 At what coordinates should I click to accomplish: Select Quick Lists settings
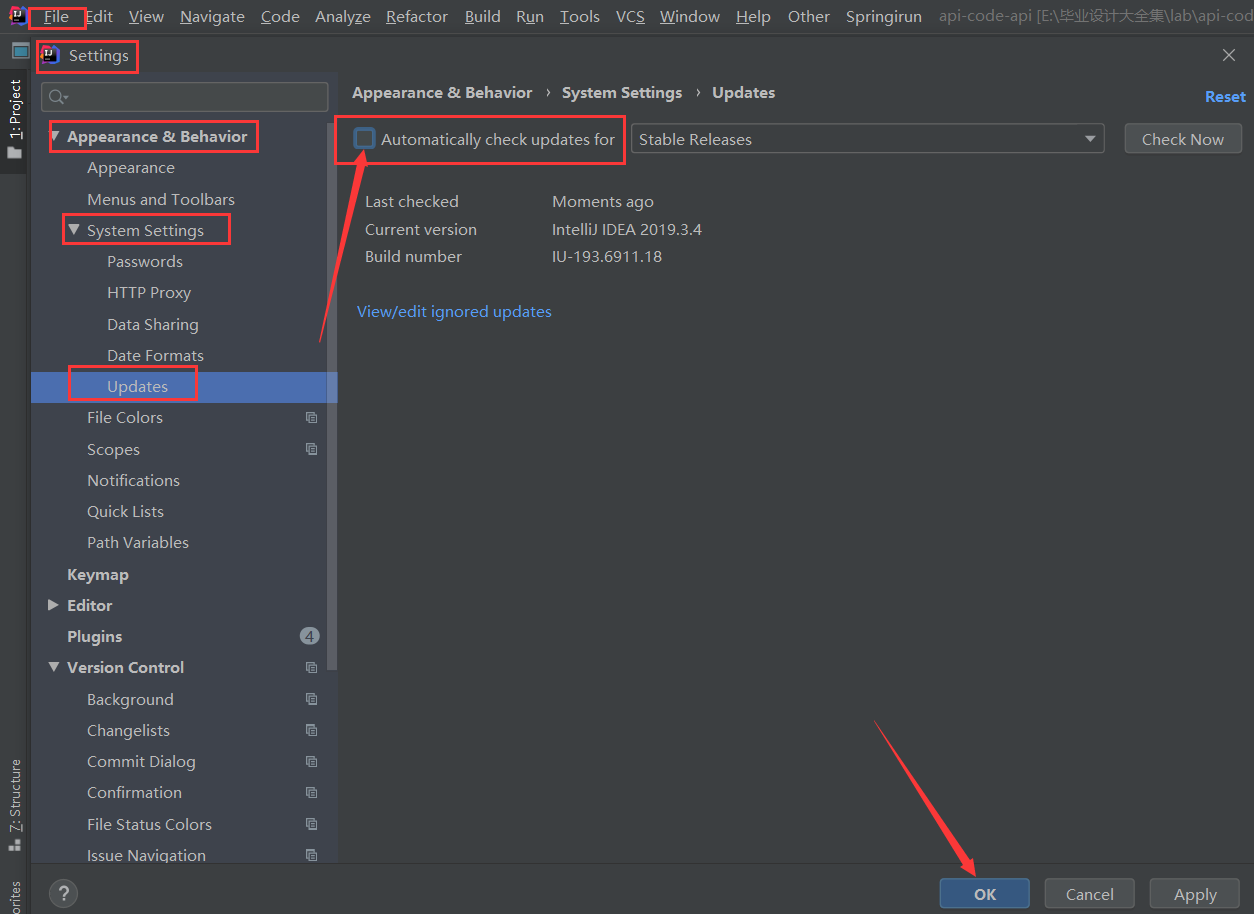coord(125,511)
